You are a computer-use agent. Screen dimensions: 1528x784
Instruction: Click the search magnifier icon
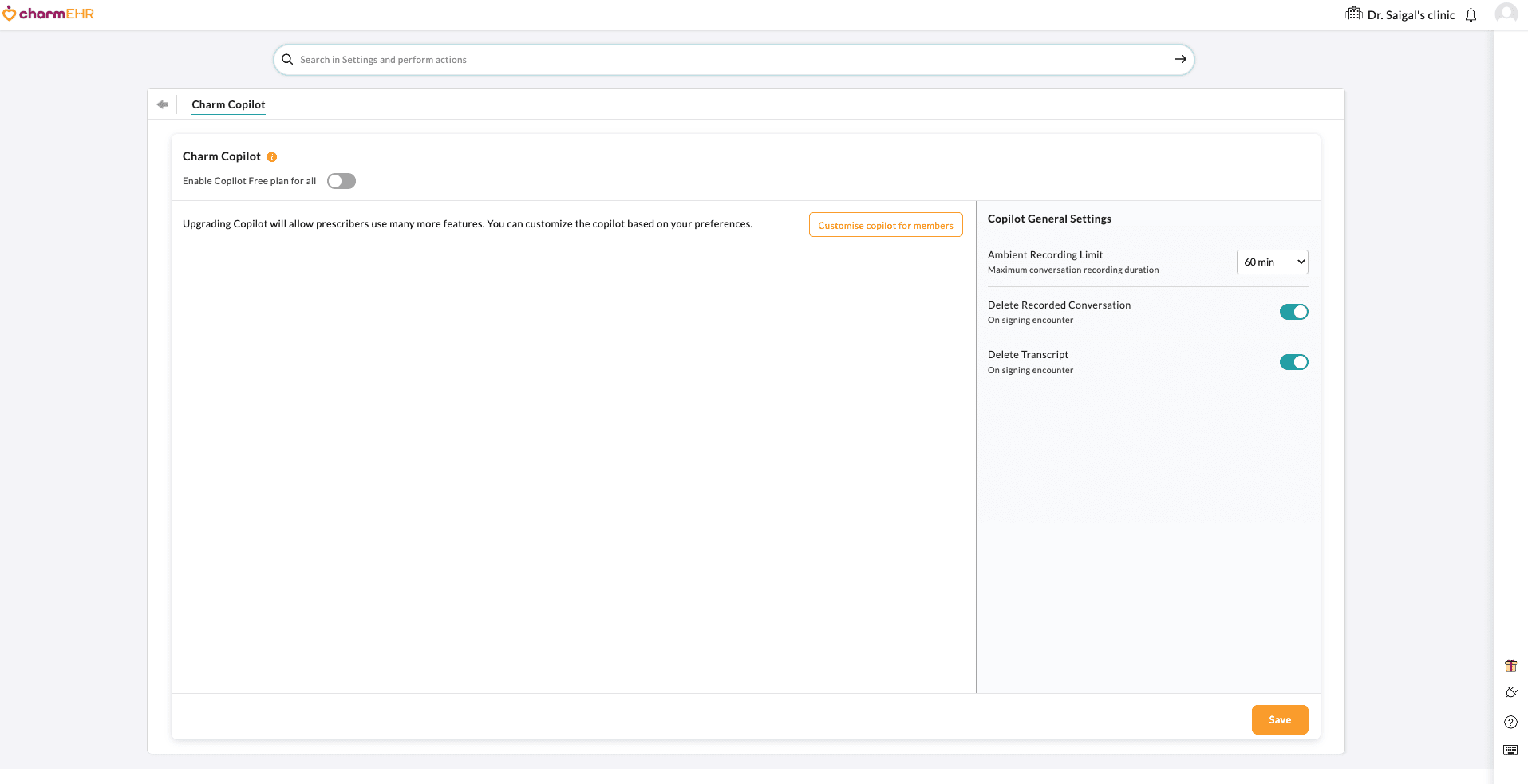click(x=287, y=60)
